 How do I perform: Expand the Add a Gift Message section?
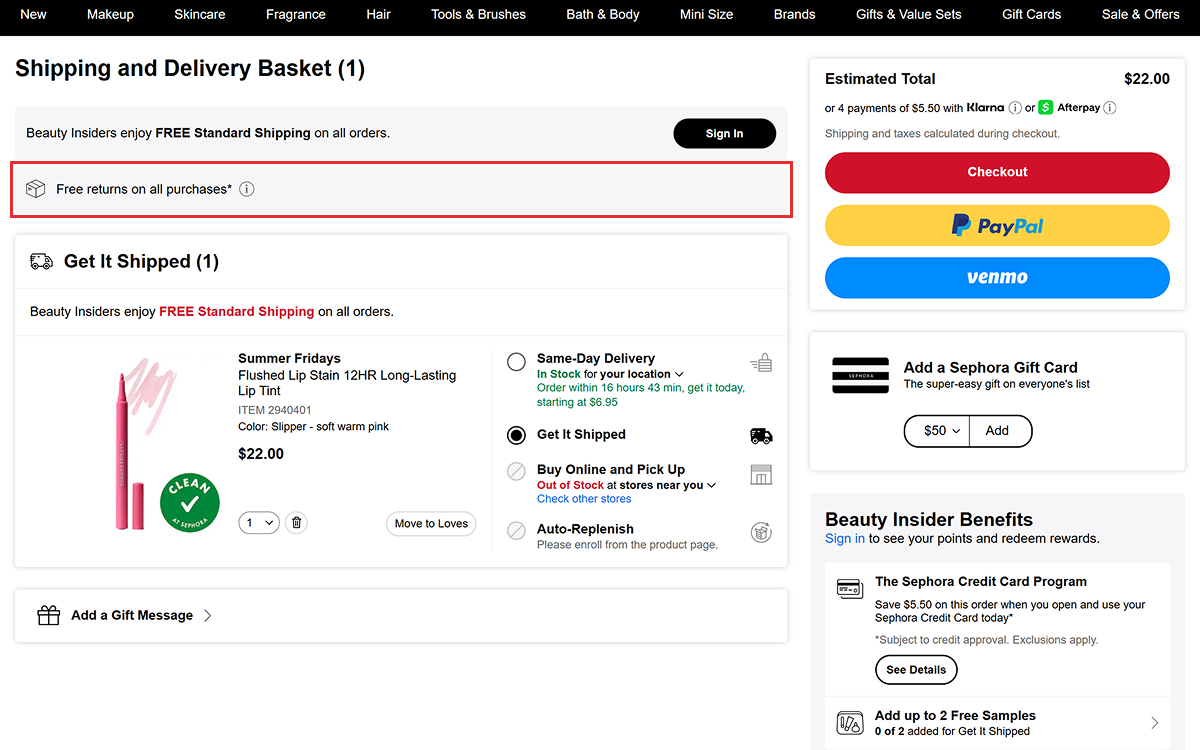tap(207, 615)
